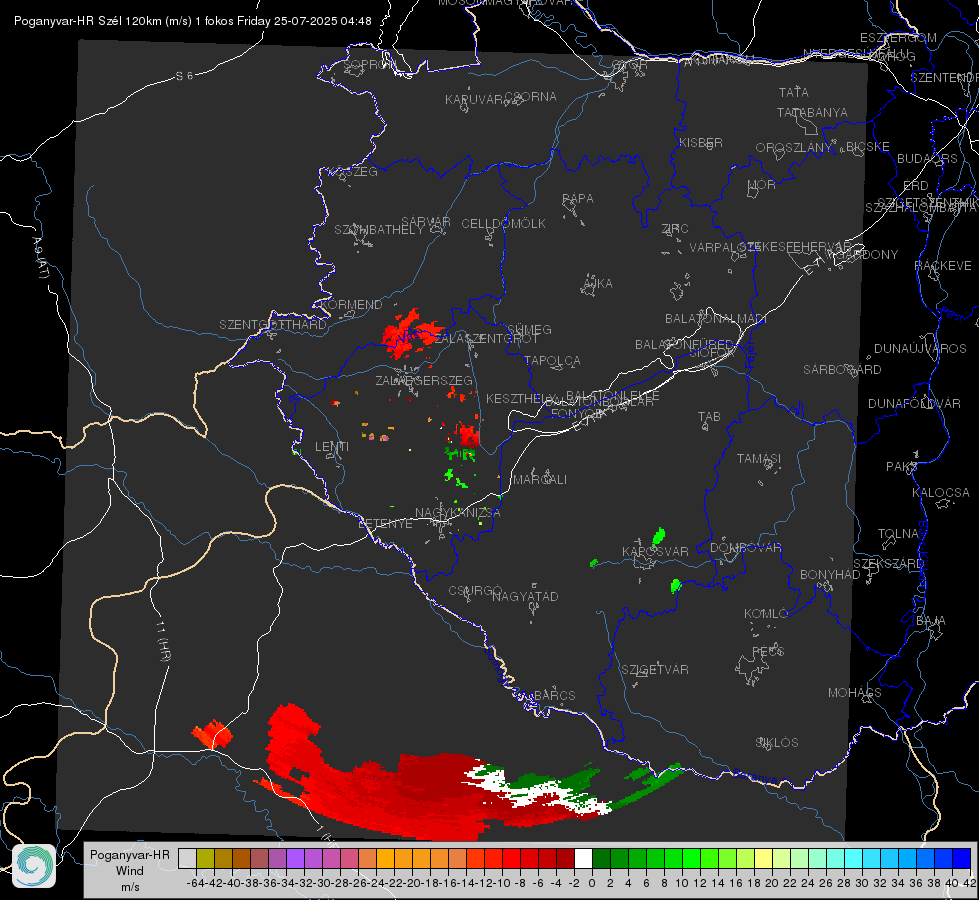Image resolution: width=979 pixels, height=900 pixels.
Task: Click the light gray swatch at the legend start
Action: (x=187, y=858)
